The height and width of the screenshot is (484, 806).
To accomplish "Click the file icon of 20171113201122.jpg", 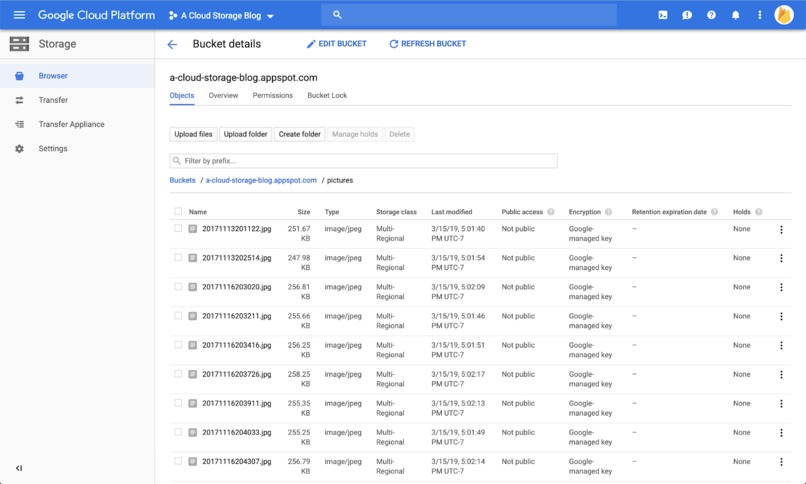I will (x=193, y=229).
